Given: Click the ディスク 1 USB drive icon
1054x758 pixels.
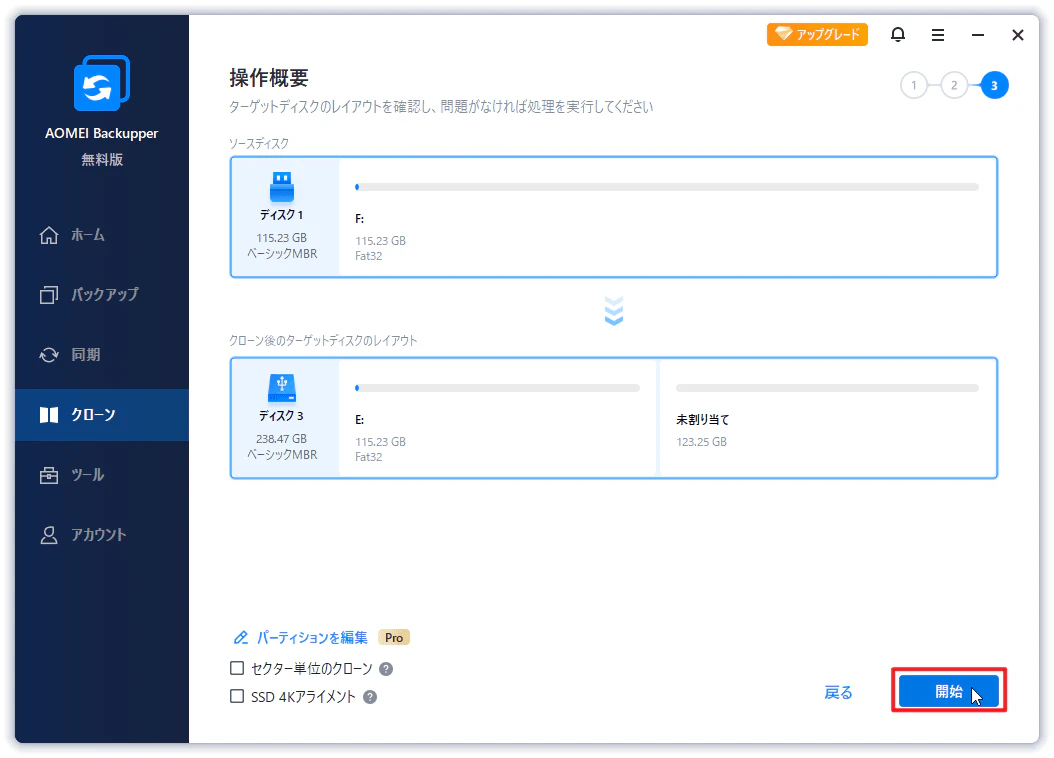Looking at the screenshot, I should pyautogui.click(x=282, y=186).
